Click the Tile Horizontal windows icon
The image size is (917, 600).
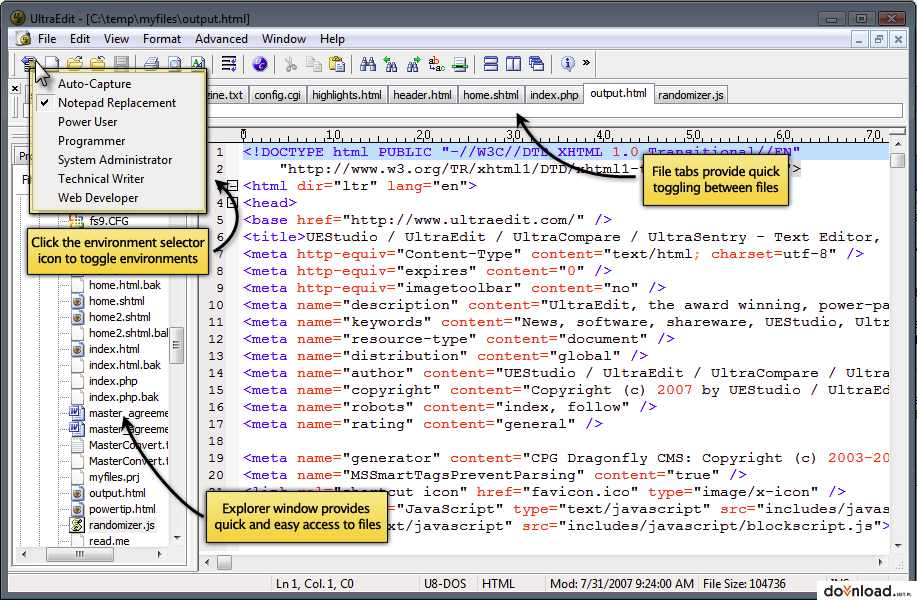[x=491, y=63]
